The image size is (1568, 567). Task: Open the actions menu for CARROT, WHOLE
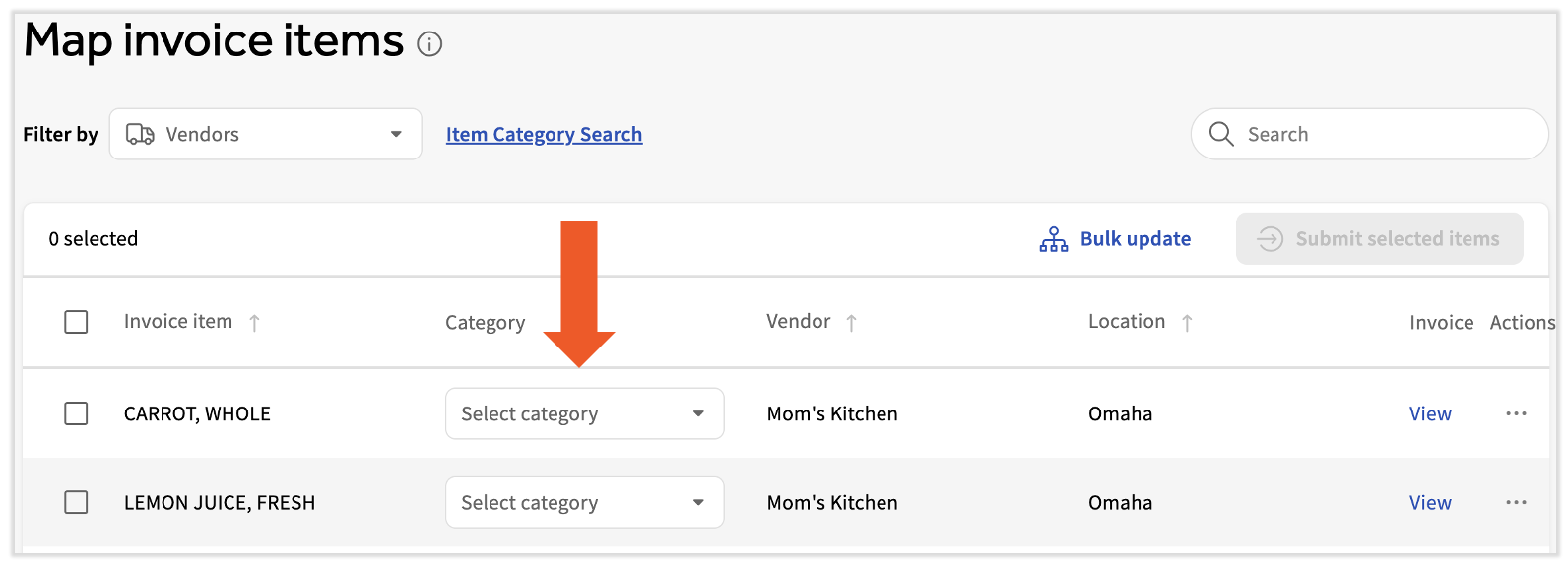click(1515, 413)
